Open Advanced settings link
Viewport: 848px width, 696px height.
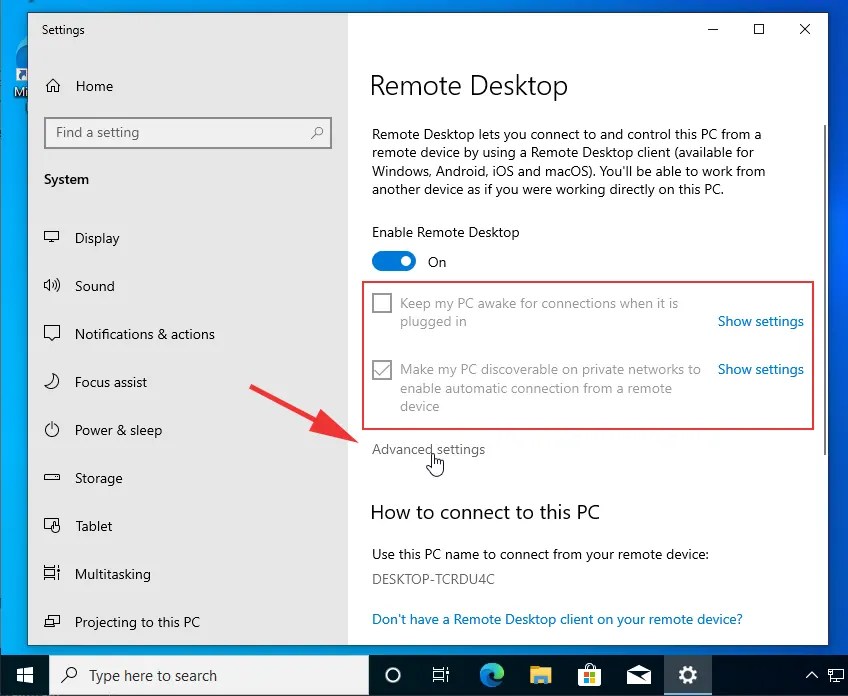tap(428, 449)
